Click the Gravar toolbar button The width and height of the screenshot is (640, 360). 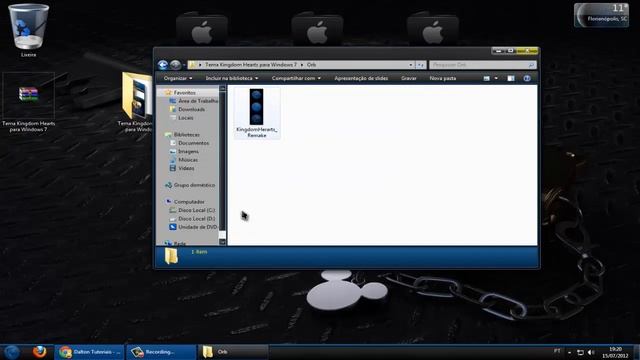click(409, 78)
